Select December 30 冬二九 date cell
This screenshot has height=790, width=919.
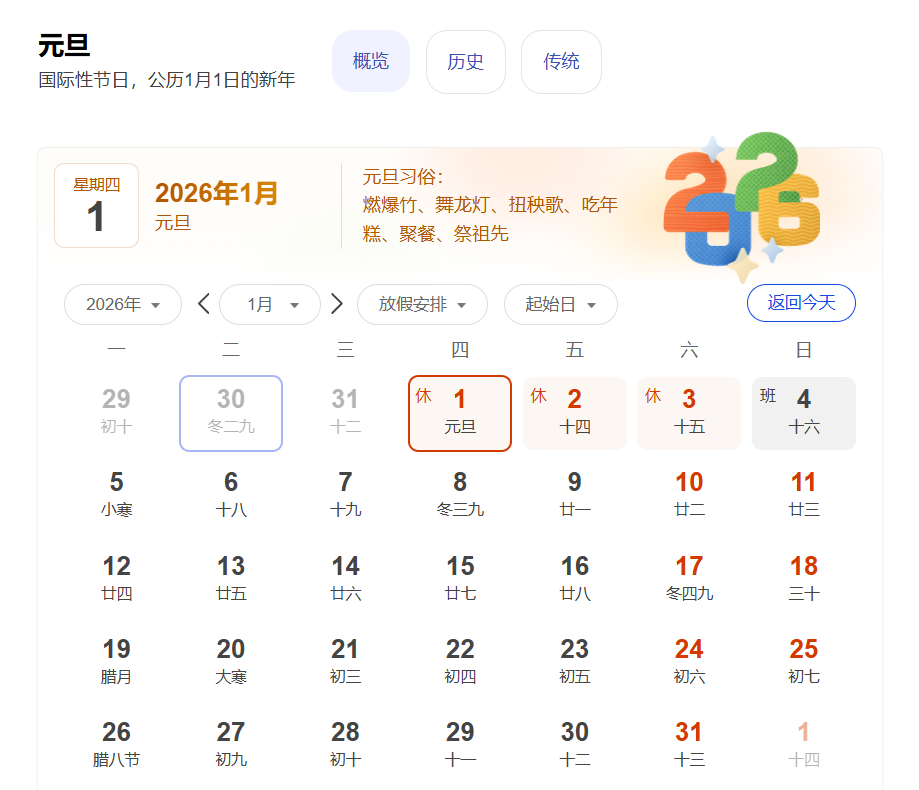click(x=231, y=413)
